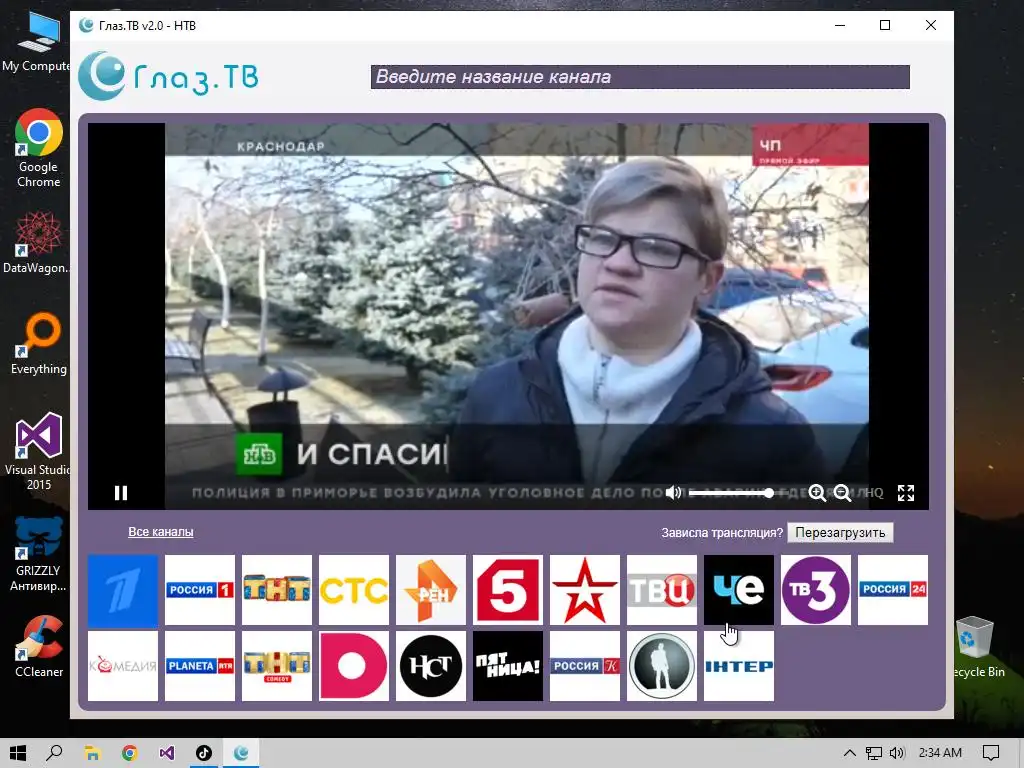Open the system tray volume icon
This screenshot has height=768, width=1024.
(x=897, y=753)
